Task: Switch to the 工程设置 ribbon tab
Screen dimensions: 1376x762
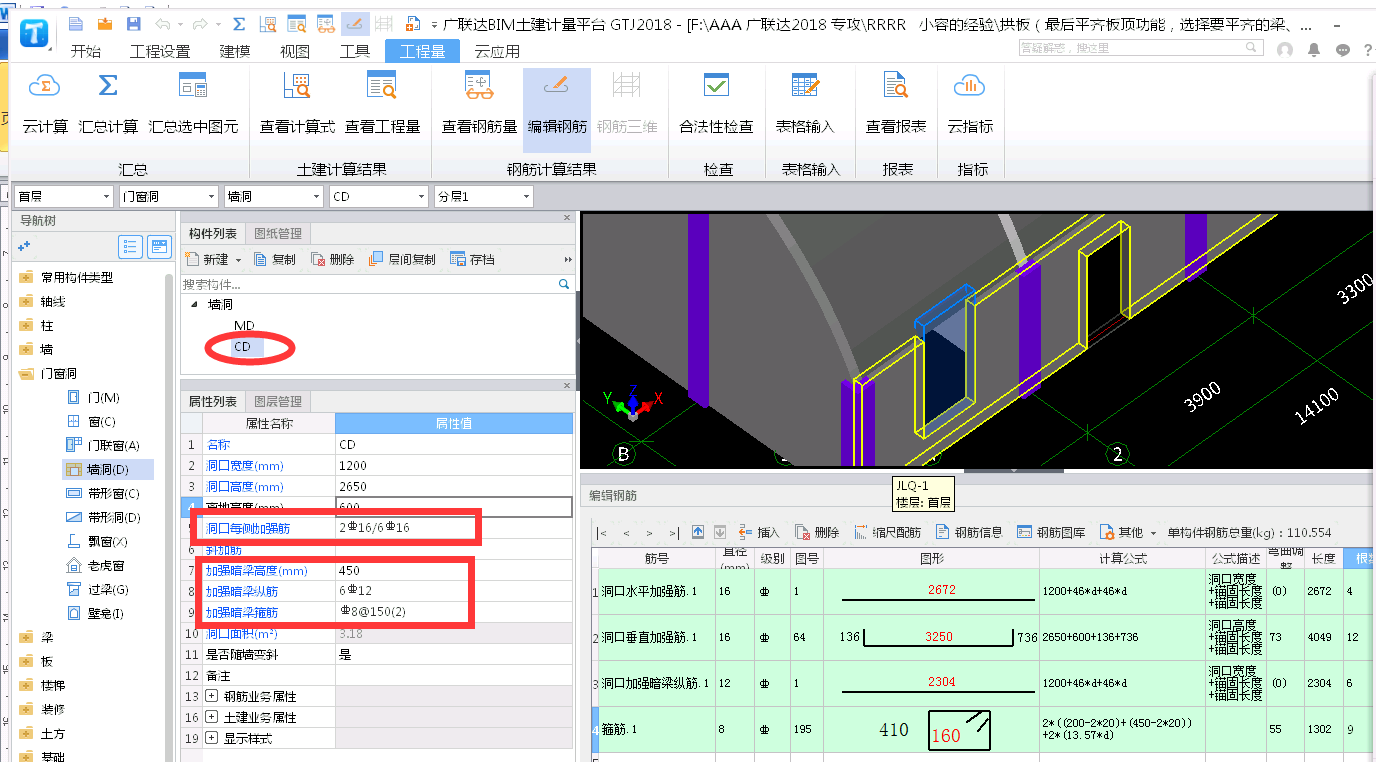Action: 160,51
